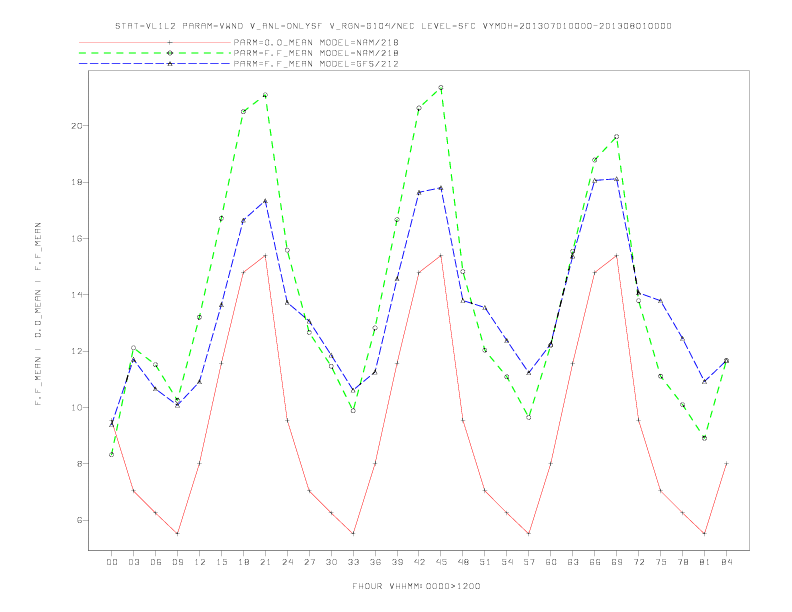The height and width of the screenshot is (612, 792).
Task: Click the y-axis tick value 20
Action: click(x=77, y=125)
